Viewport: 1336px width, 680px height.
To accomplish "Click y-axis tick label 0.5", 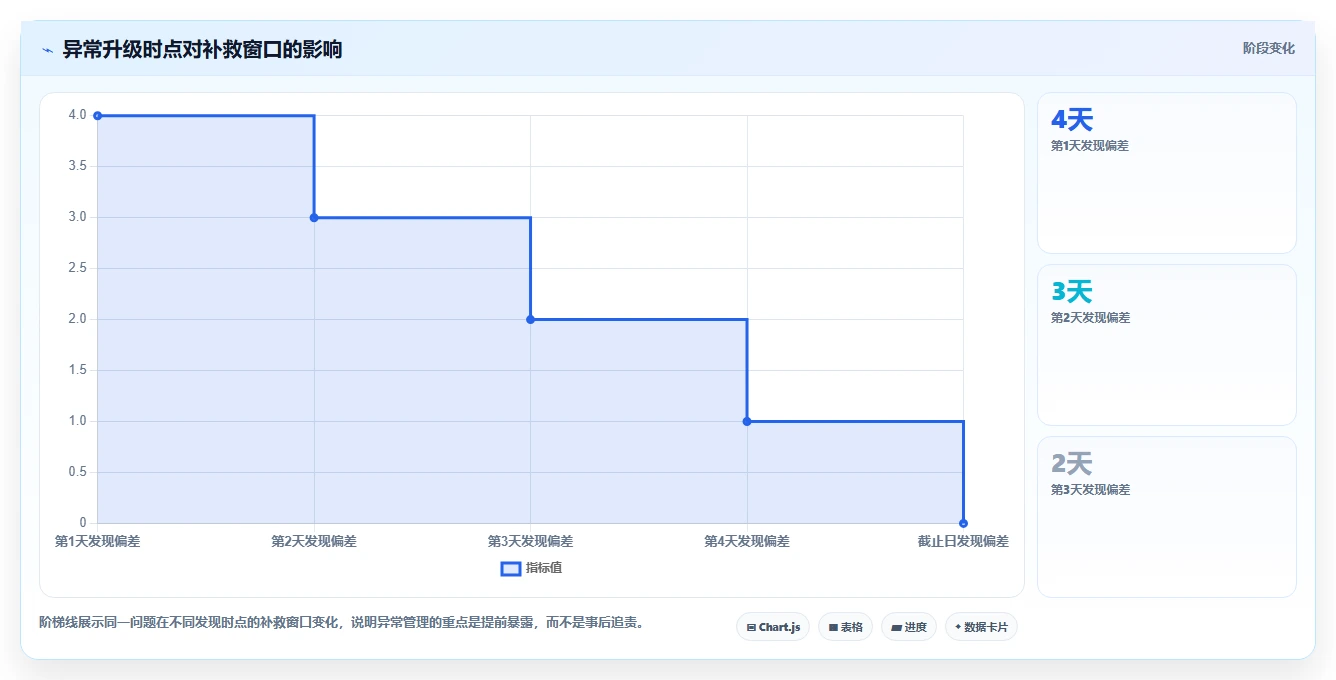I will (x=78, y=472).
